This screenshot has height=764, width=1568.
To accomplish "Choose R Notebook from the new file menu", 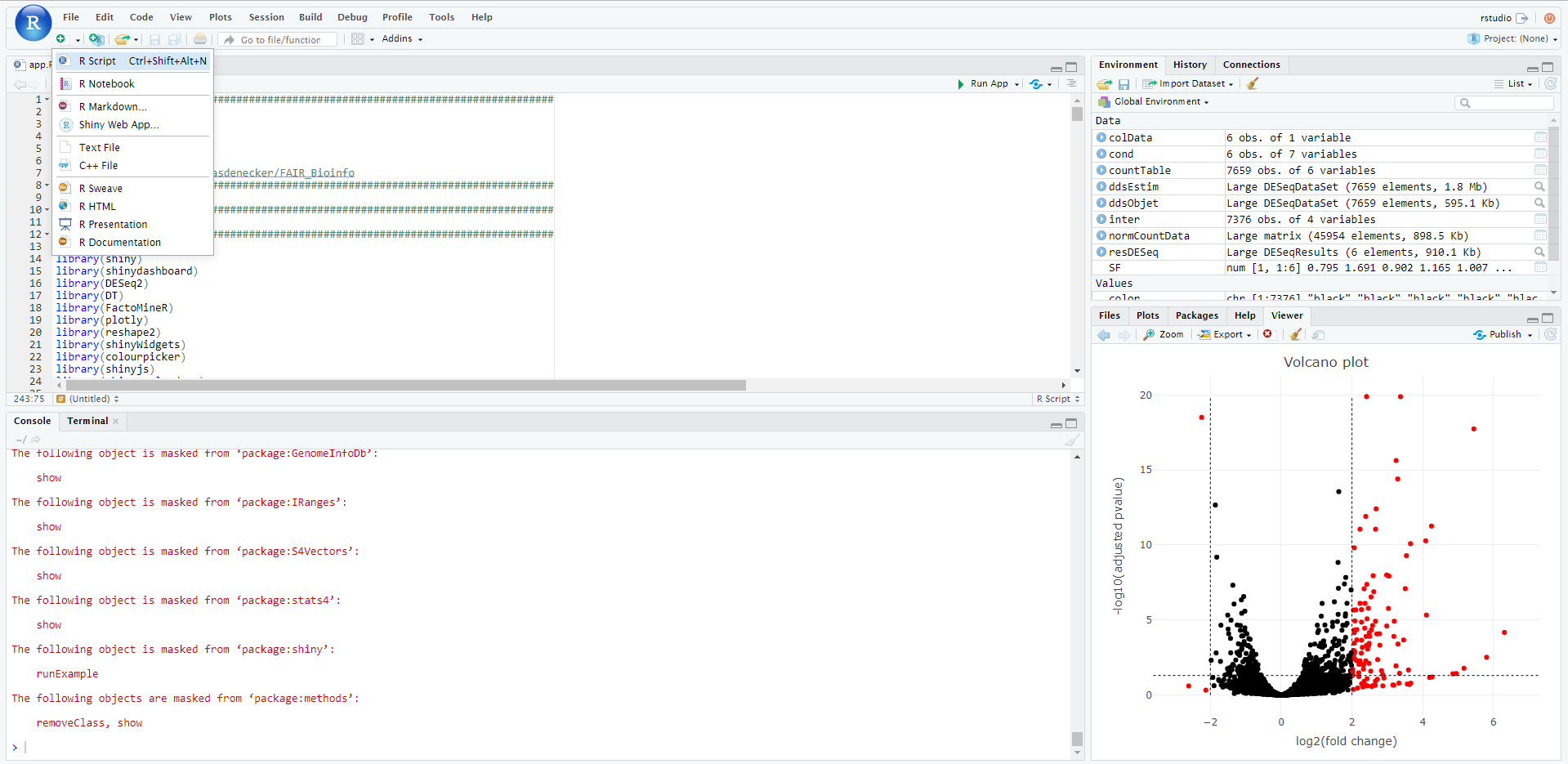I will tap(132, 83).
